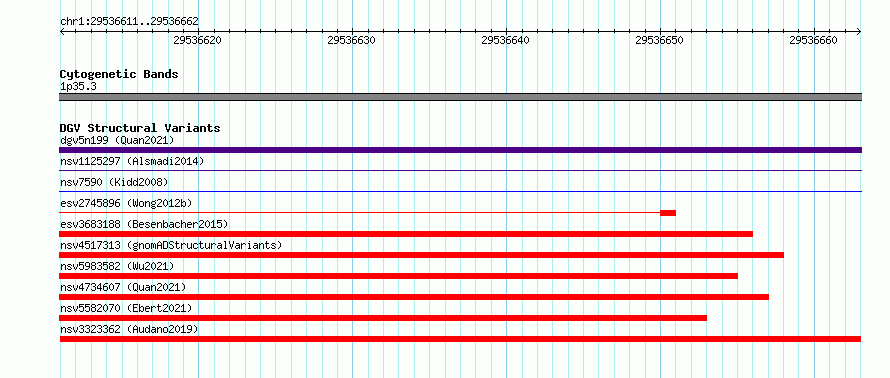Select the Cytogenetic Bands track title
The height and width of the screenshot is (378, 890).
[x=119, y=74]
